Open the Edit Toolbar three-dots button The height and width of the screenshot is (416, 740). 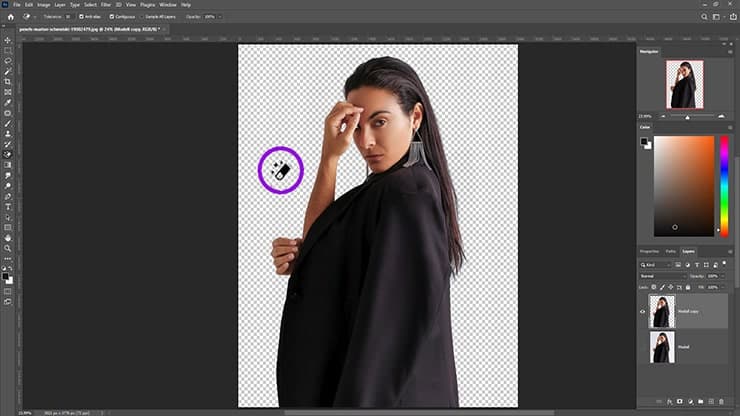tap(8, 259)
